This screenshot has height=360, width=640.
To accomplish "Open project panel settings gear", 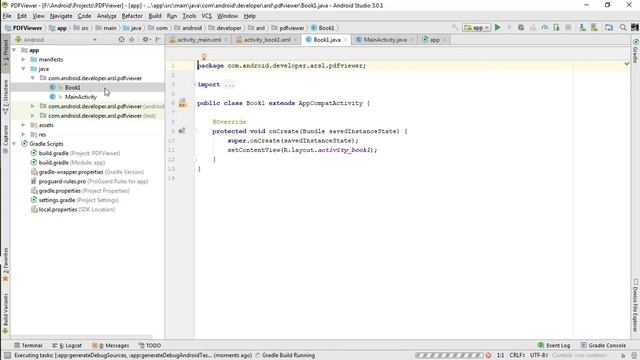I will click(146, 40).
